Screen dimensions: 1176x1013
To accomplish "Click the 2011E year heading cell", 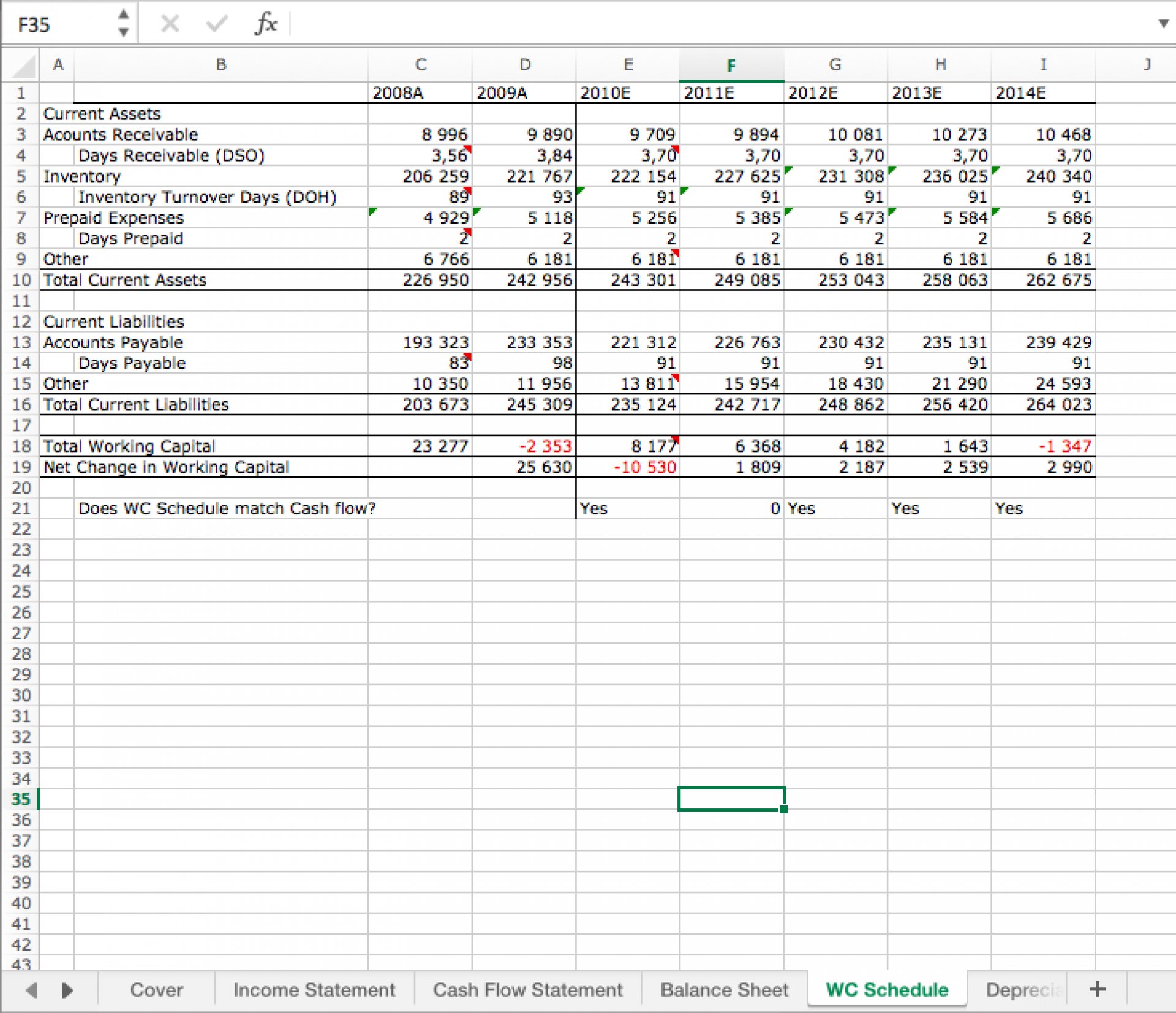I will click(731, 93).
